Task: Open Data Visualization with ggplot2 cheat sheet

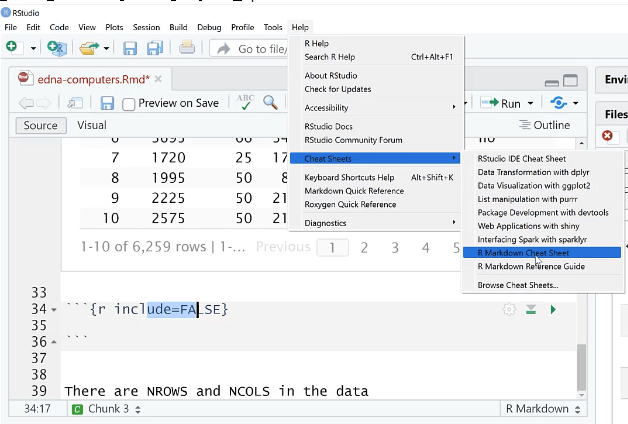Action: coord(542,185)
